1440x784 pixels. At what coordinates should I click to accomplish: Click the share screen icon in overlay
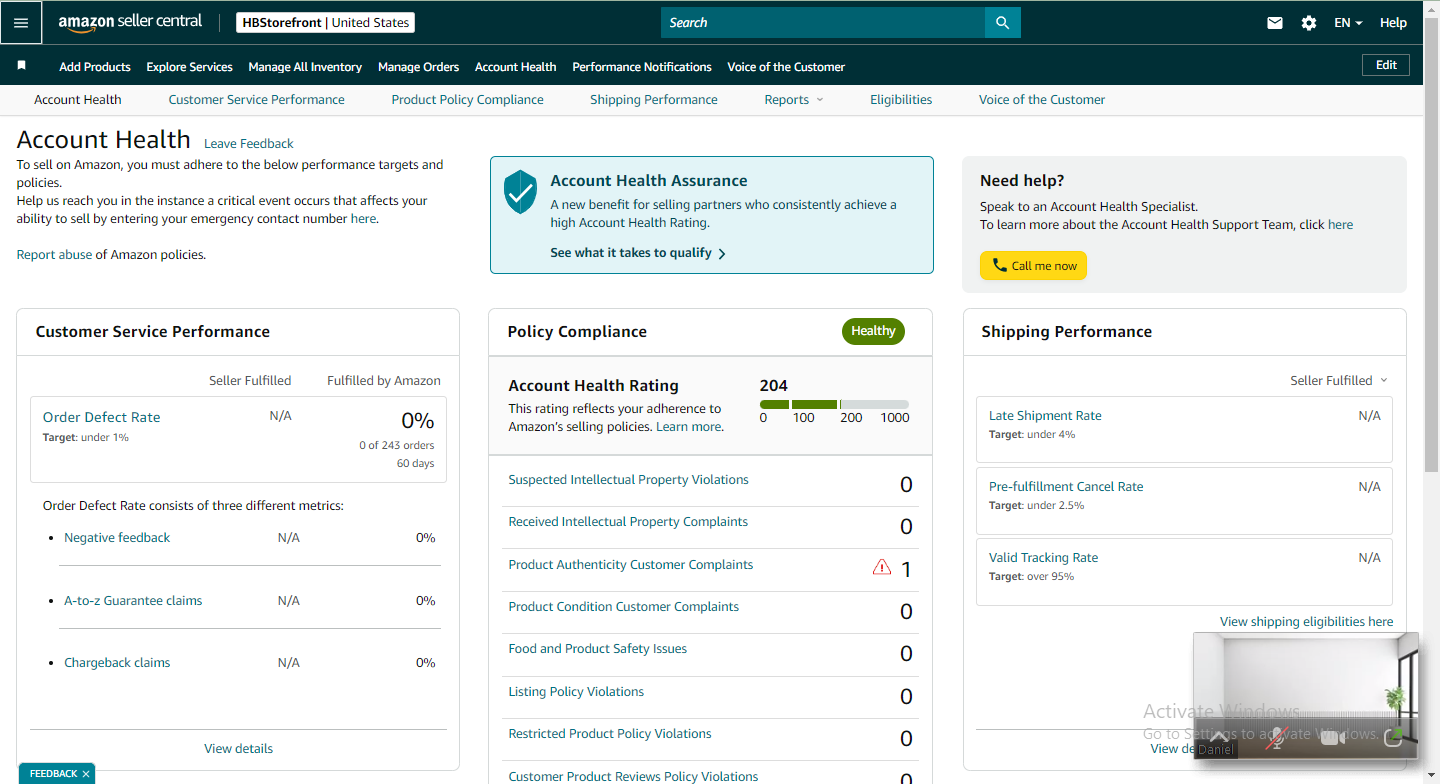(1393, 737)
